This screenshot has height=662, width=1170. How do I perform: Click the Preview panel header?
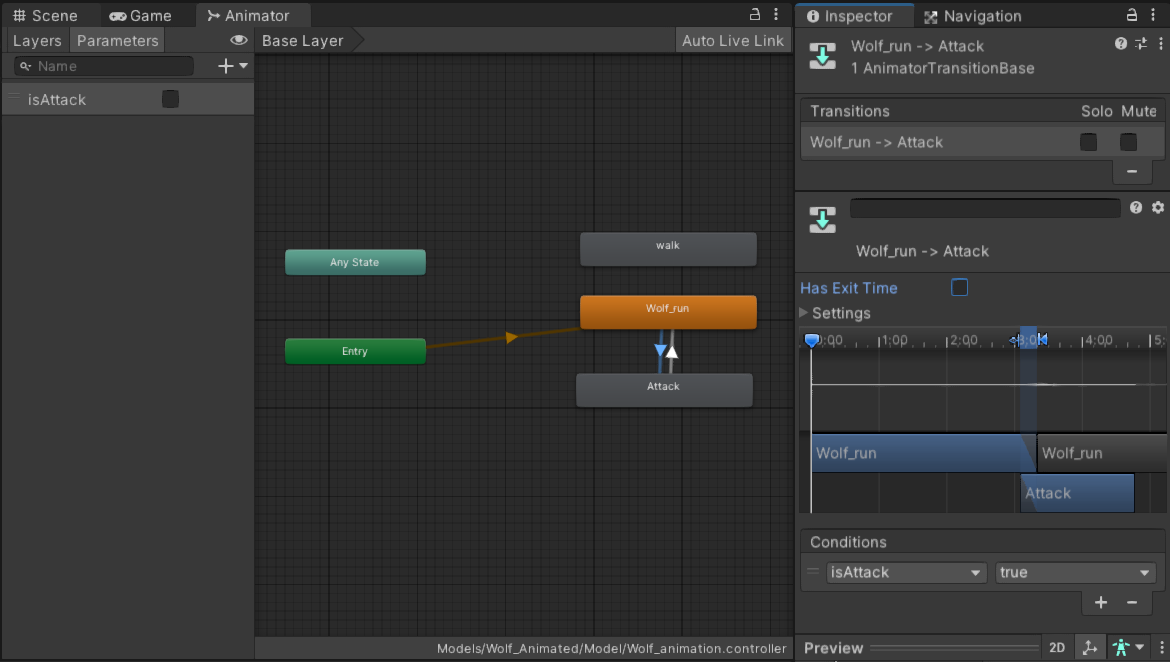(833, 648)
